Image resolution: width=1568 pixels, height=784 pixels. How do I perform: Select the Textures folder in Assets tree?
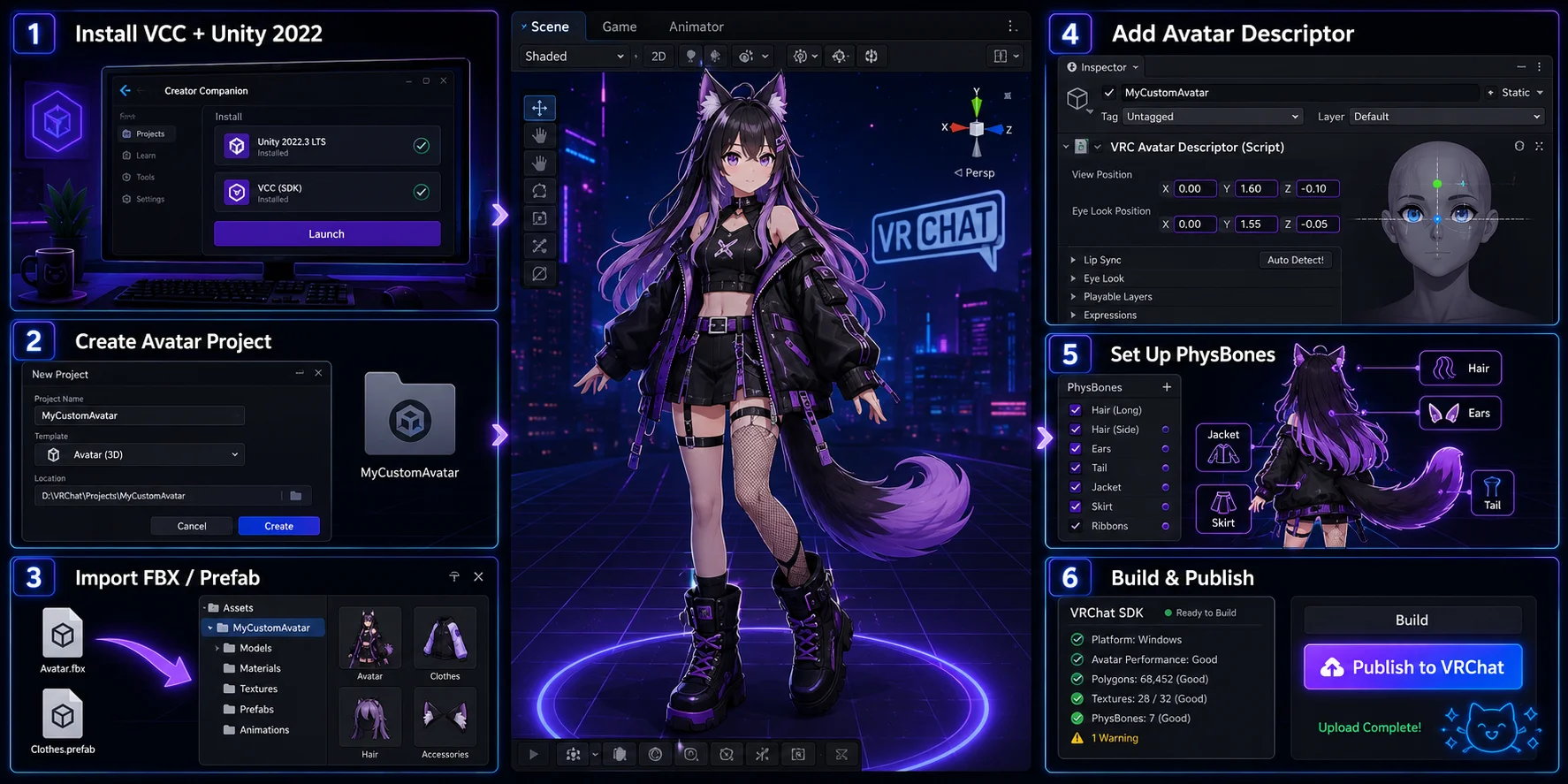251,689
